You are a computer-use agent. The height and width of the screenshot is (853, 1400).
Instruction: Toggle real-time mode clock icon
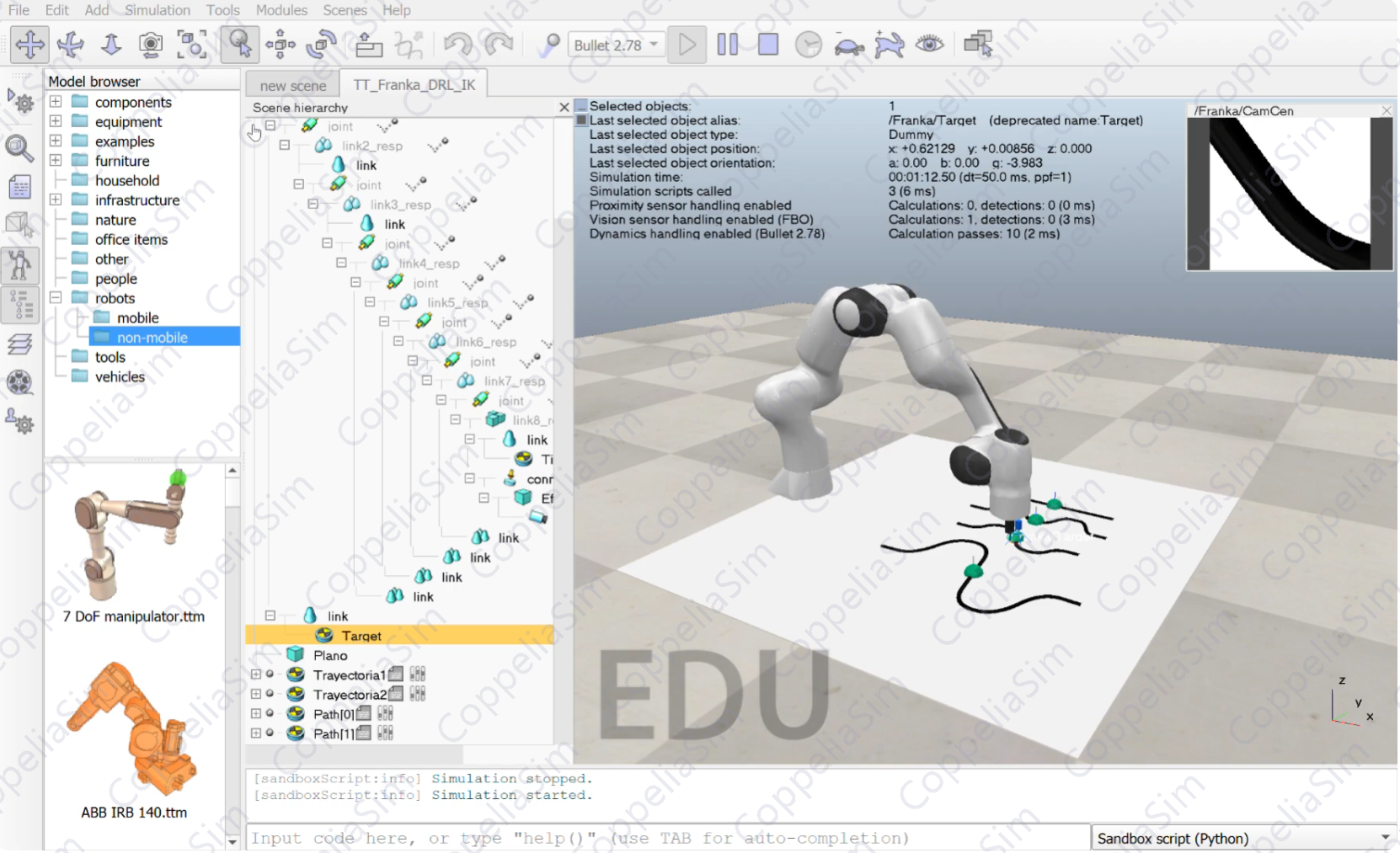click(809, 44)
